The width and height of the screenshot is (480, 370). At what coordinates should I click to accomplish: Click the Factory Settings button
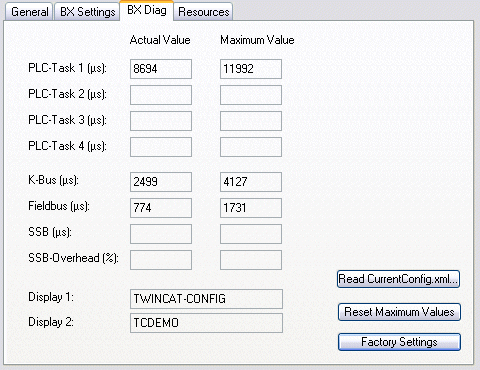pyautogui.click(x=399, y=342)
